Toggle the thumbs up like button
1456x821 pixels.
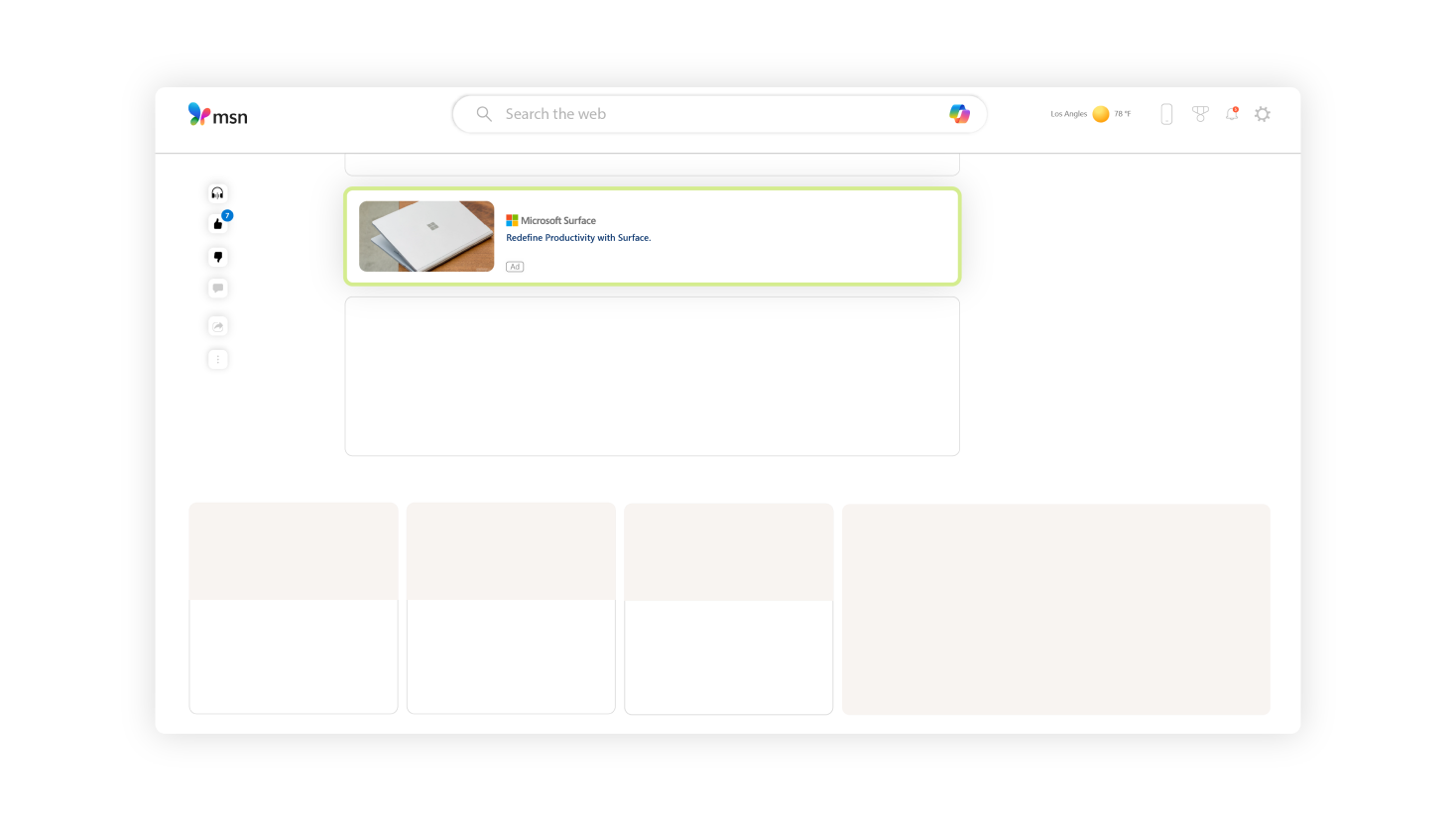click(218, 224)
